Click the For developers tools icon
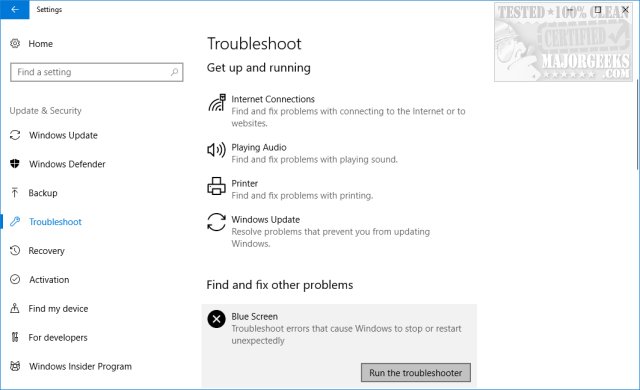This screenshot has height=390, width=640. 15,337
